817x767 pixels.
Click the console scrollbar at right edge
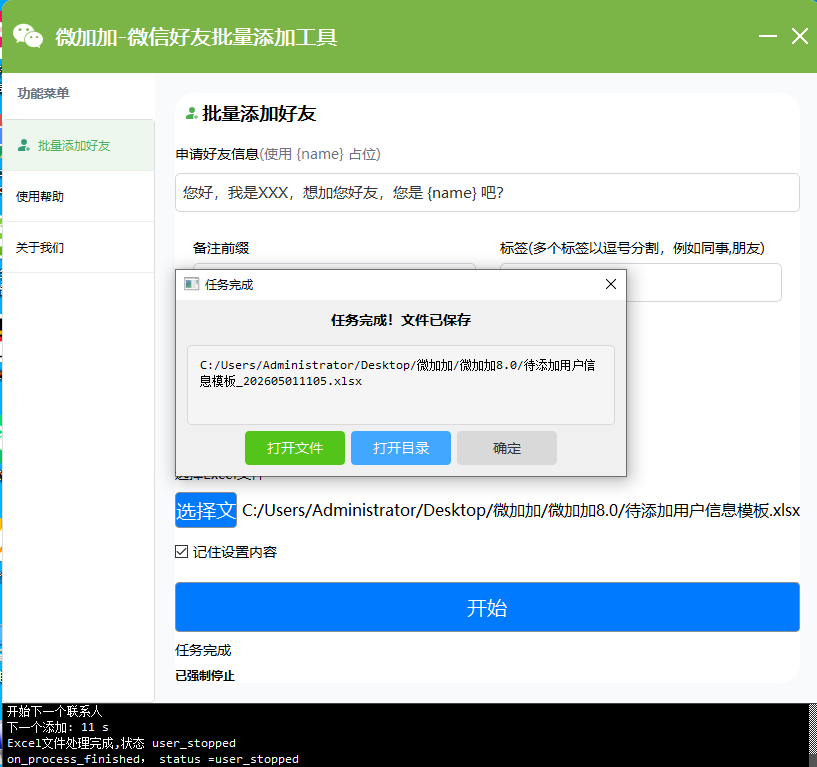click(812, 735)
